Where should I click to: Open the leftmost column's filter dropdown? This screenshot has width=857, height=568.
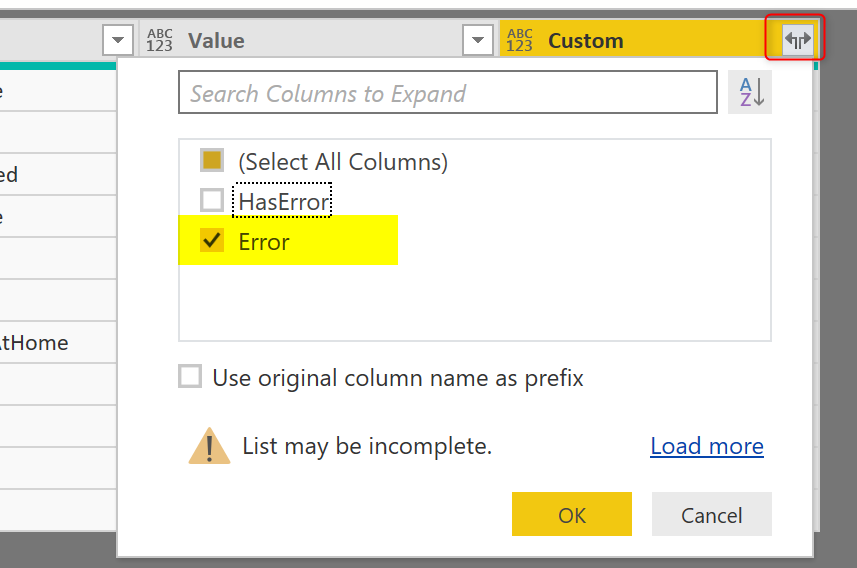click(118, 40)
